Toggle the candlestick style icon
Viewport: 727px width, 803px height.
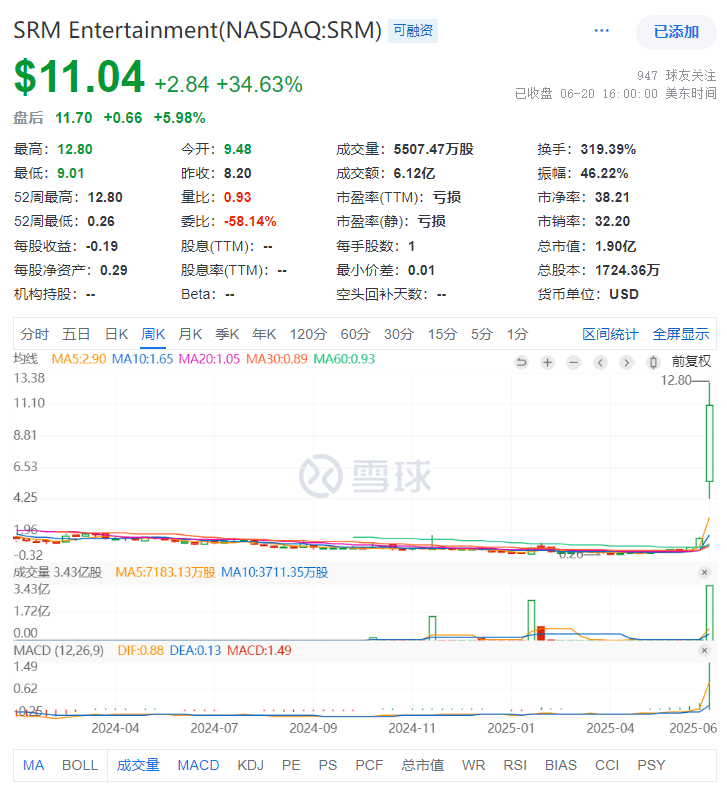(x=653, y=363)
